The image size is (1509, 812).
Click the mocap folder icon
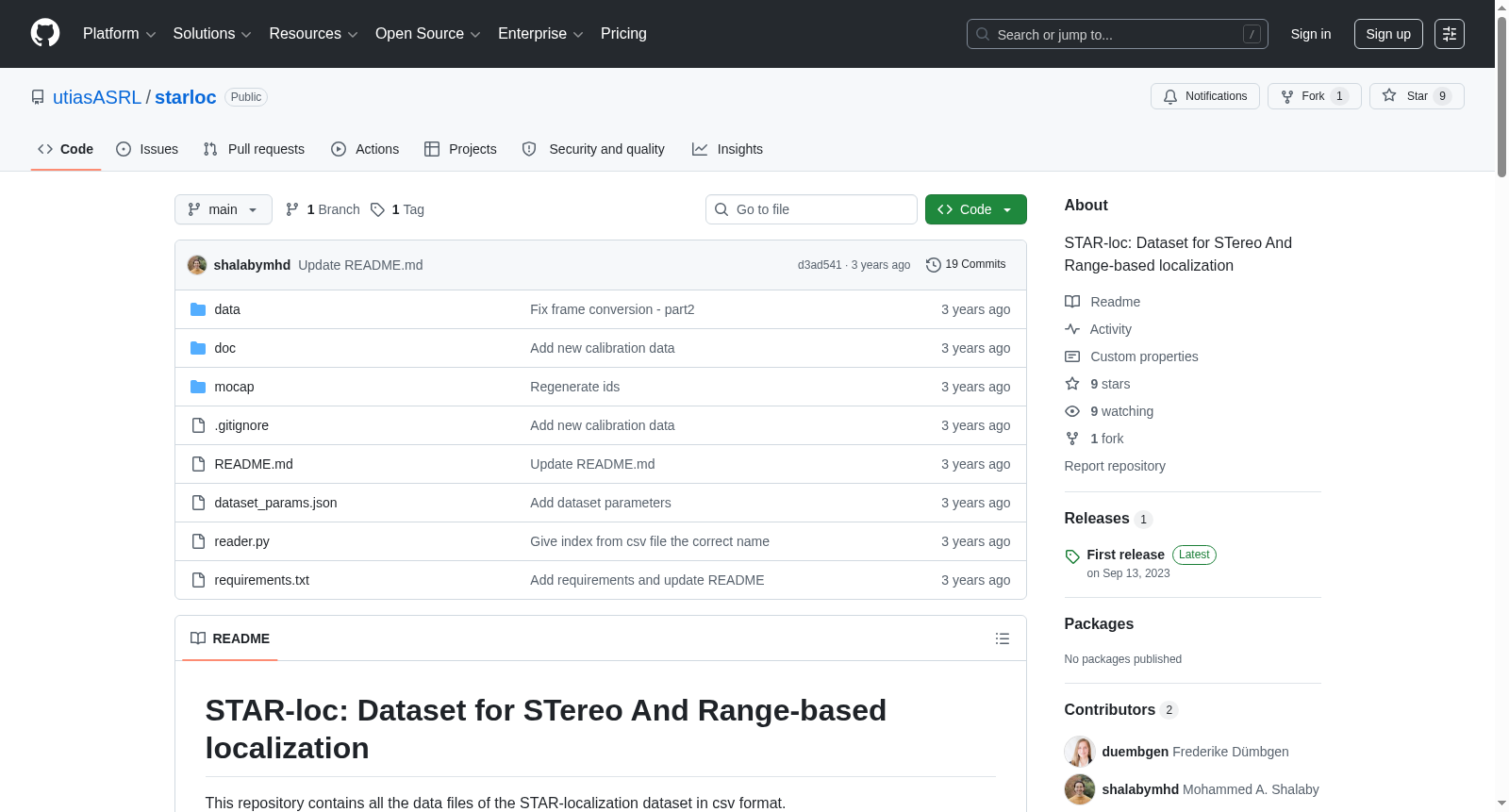(x=198, y=387)
